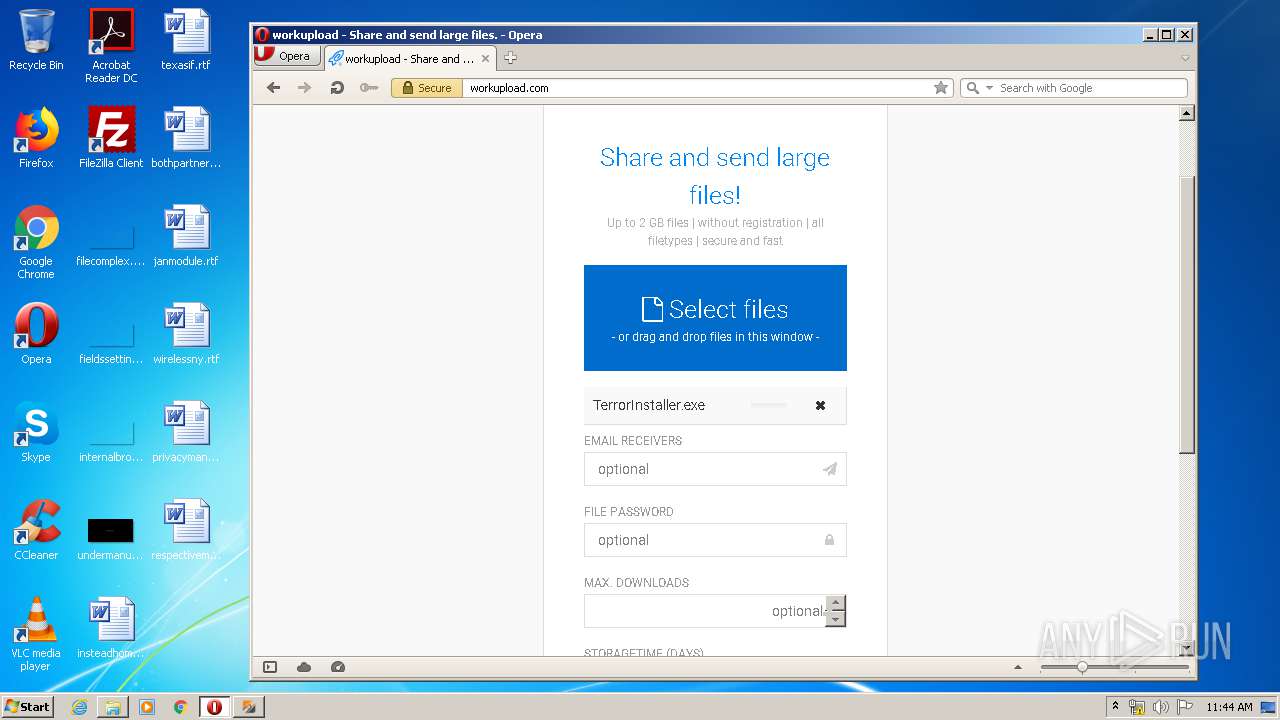
Task: Go forward with the Opera forward arrow
Action: point(305,88)
